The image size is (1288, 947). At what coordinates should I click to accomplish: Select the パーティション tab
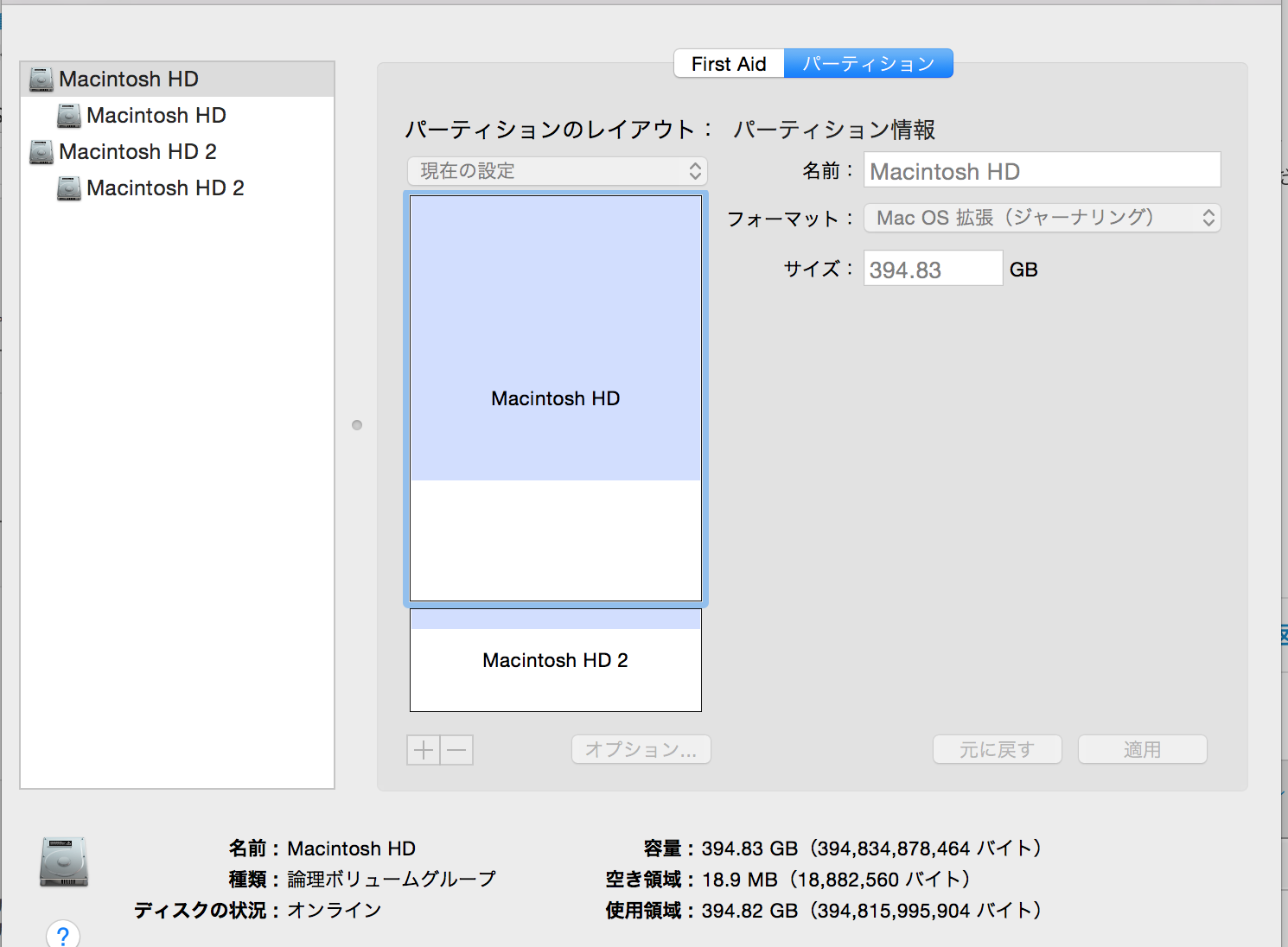(x=868, y=64)
